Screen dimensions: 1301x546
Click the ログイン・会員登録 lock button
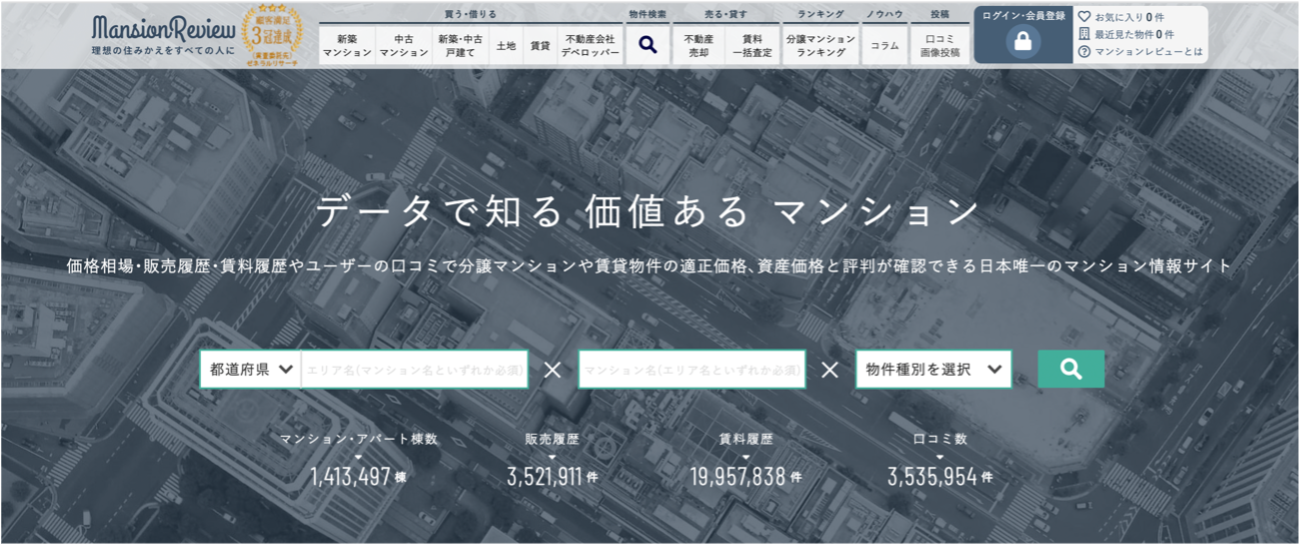1023,35
